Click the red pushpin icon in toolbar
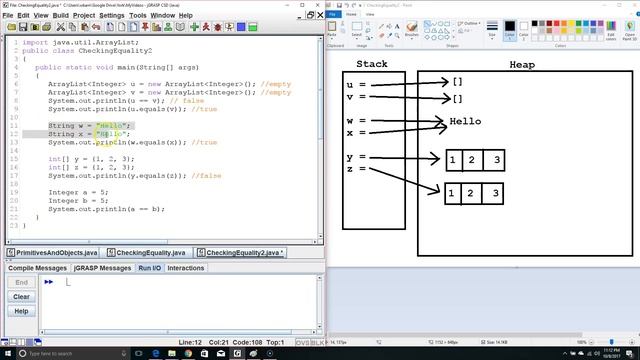This screenshot has height=360, width=640. [x=145, y=27]
